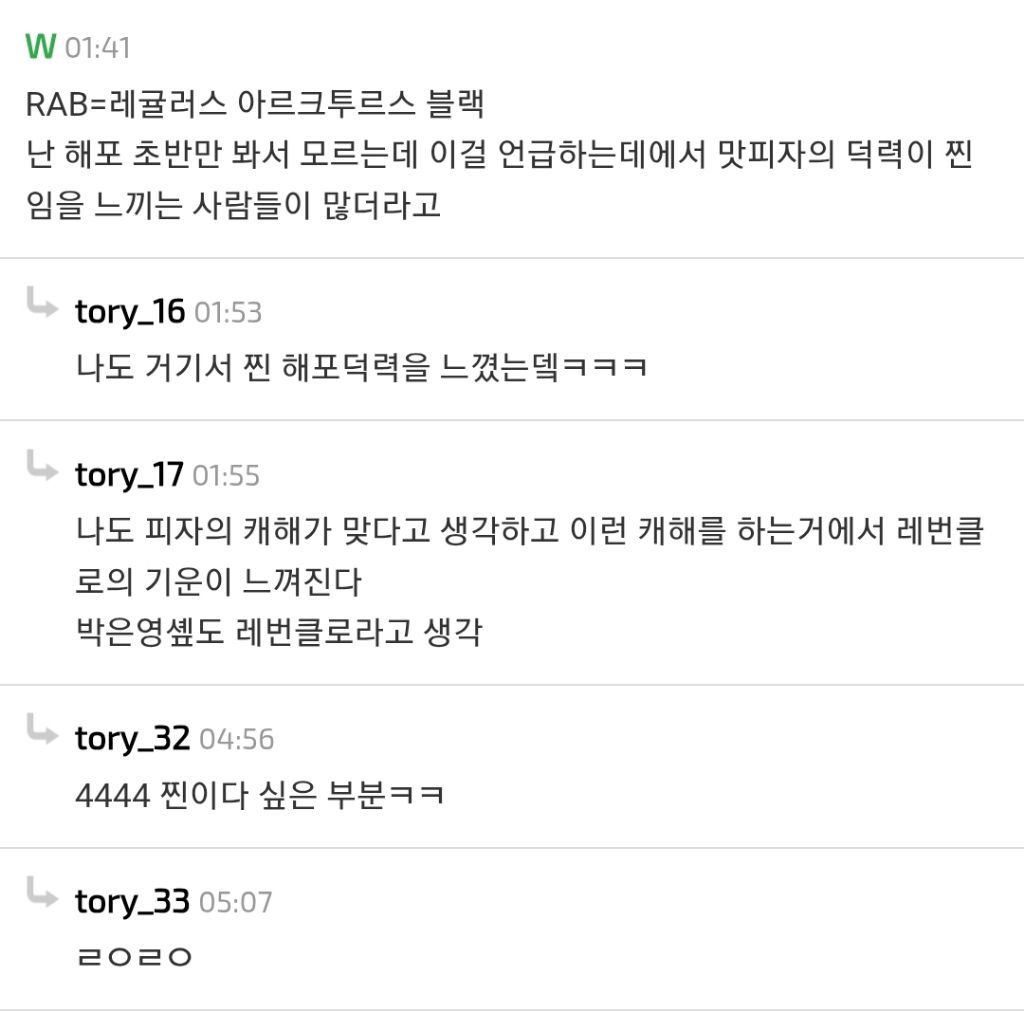Click the reply text 4444 찐이다 싶은 부분
The image size is (1024, 1012).
[260, 795]
